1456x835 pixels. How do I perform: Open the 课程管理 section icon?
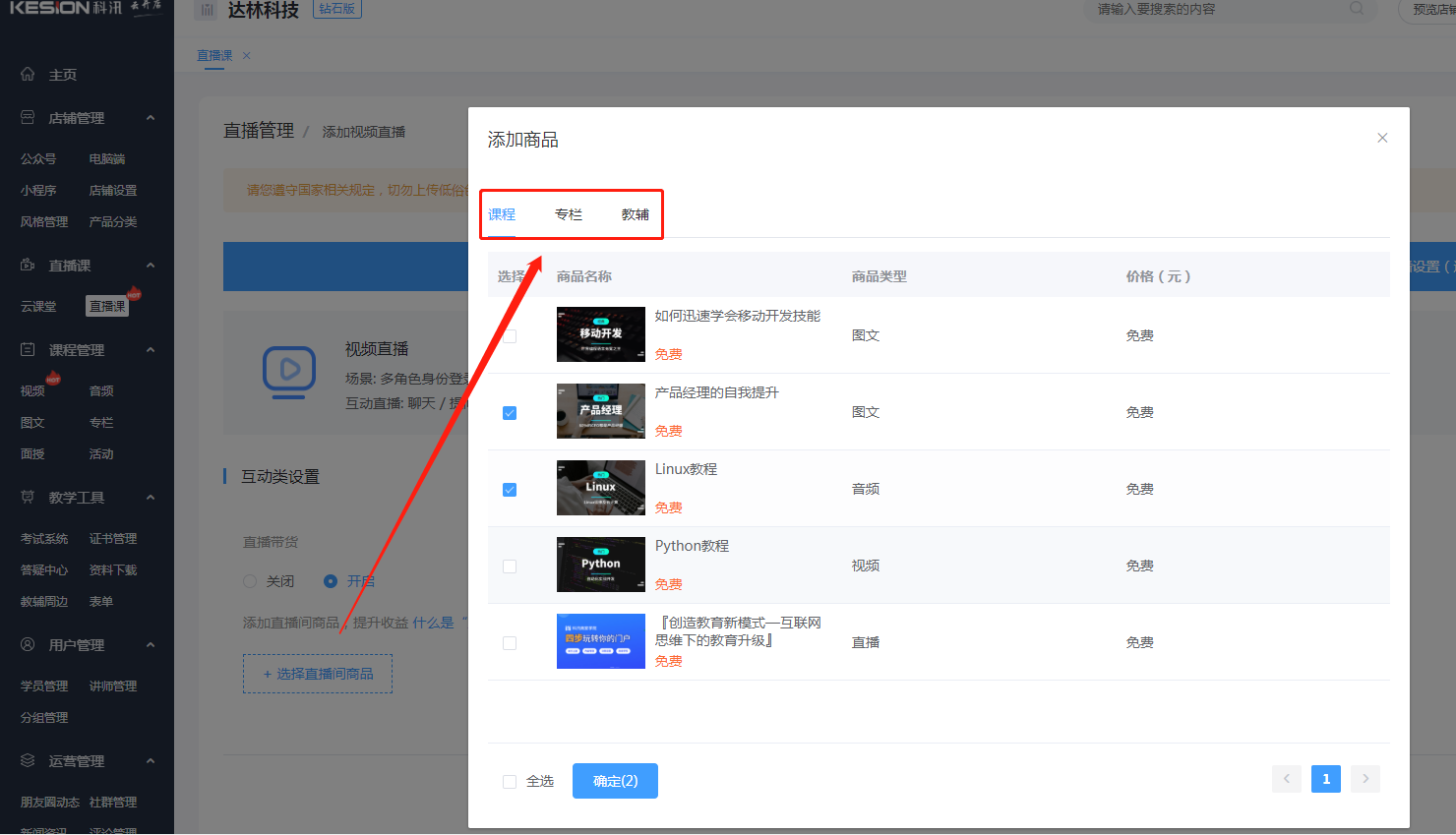tap(27, 349)
